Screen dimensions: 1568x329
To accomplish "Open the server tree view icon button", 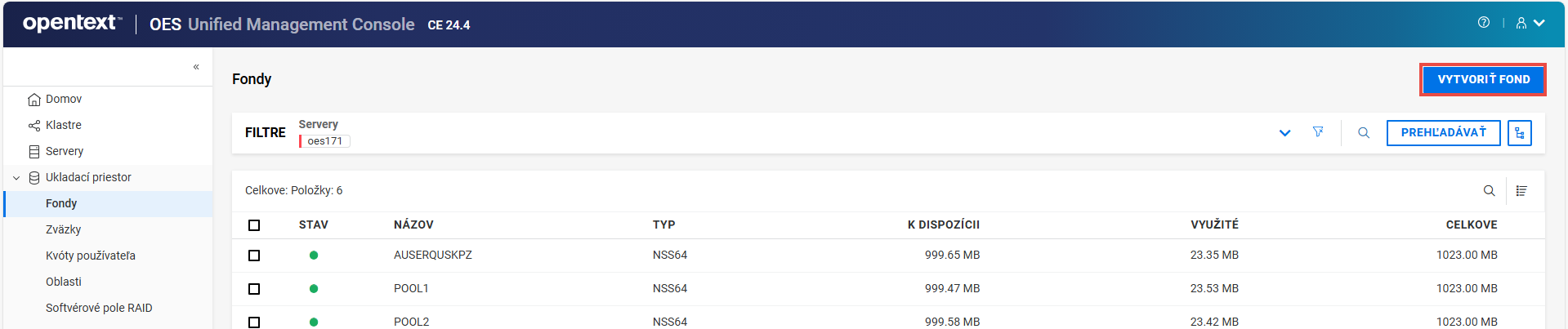I will 1520,133.
